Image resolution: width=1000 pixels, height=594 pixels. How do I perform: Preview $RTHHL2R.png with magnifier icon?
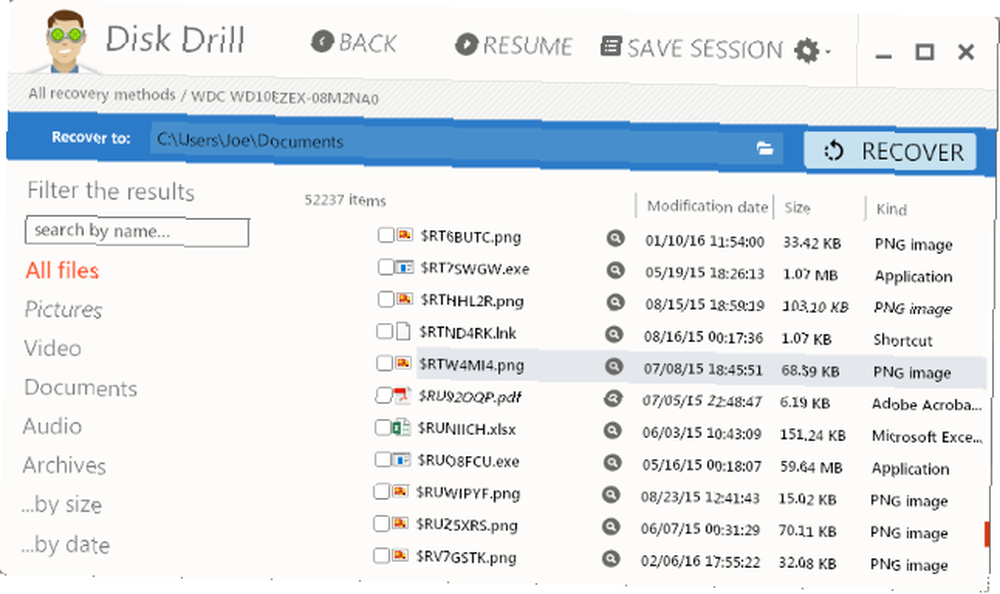615,302
